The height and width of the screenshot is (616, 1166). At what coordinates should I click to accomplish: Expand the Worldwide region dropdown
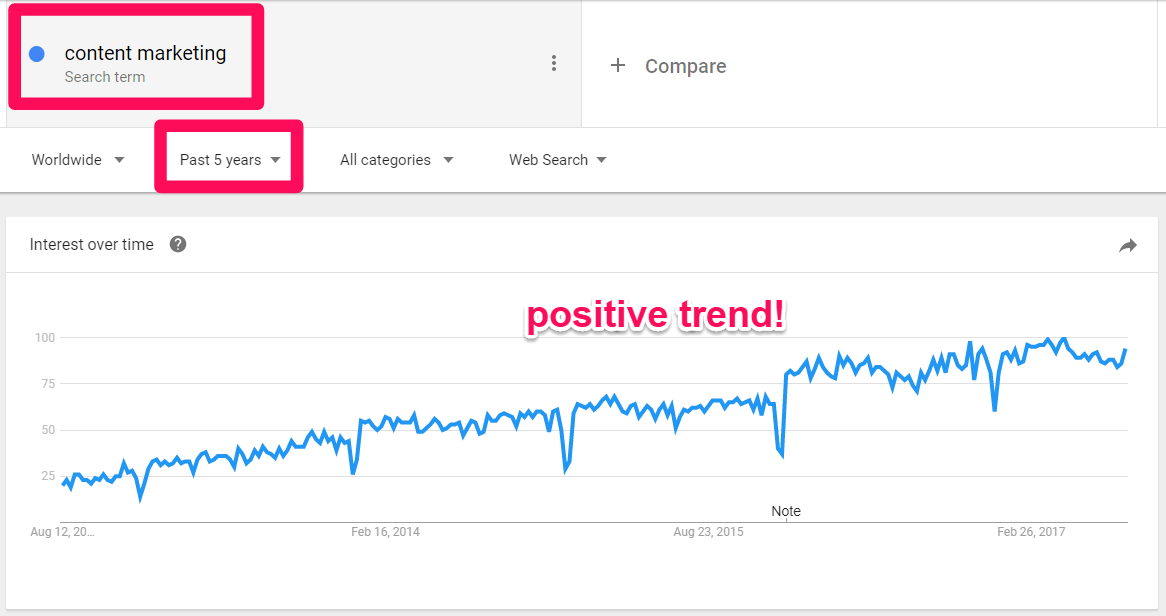[x=78, y=160]
